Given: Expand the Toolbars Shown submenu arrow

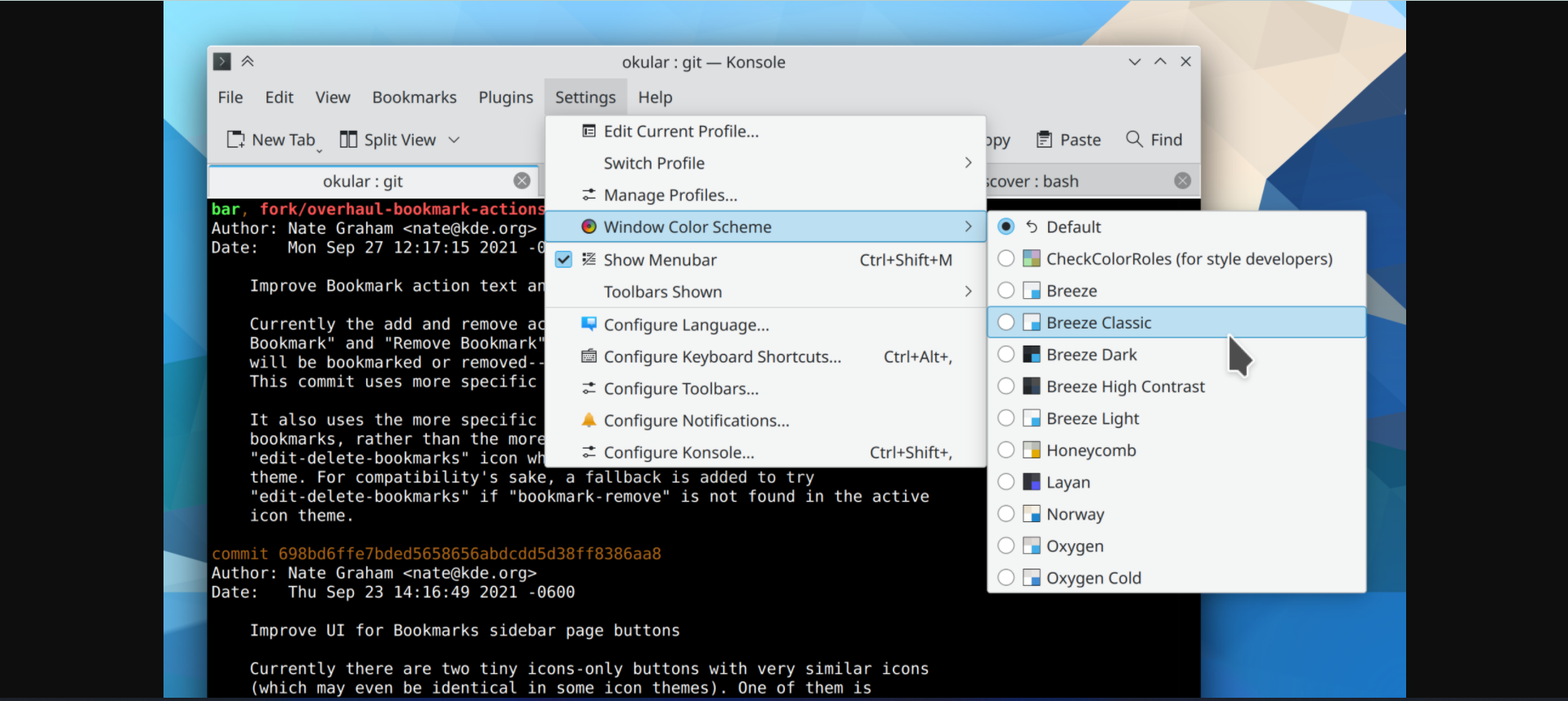Looking at the screenshot, I should click(x=968, y=291).
